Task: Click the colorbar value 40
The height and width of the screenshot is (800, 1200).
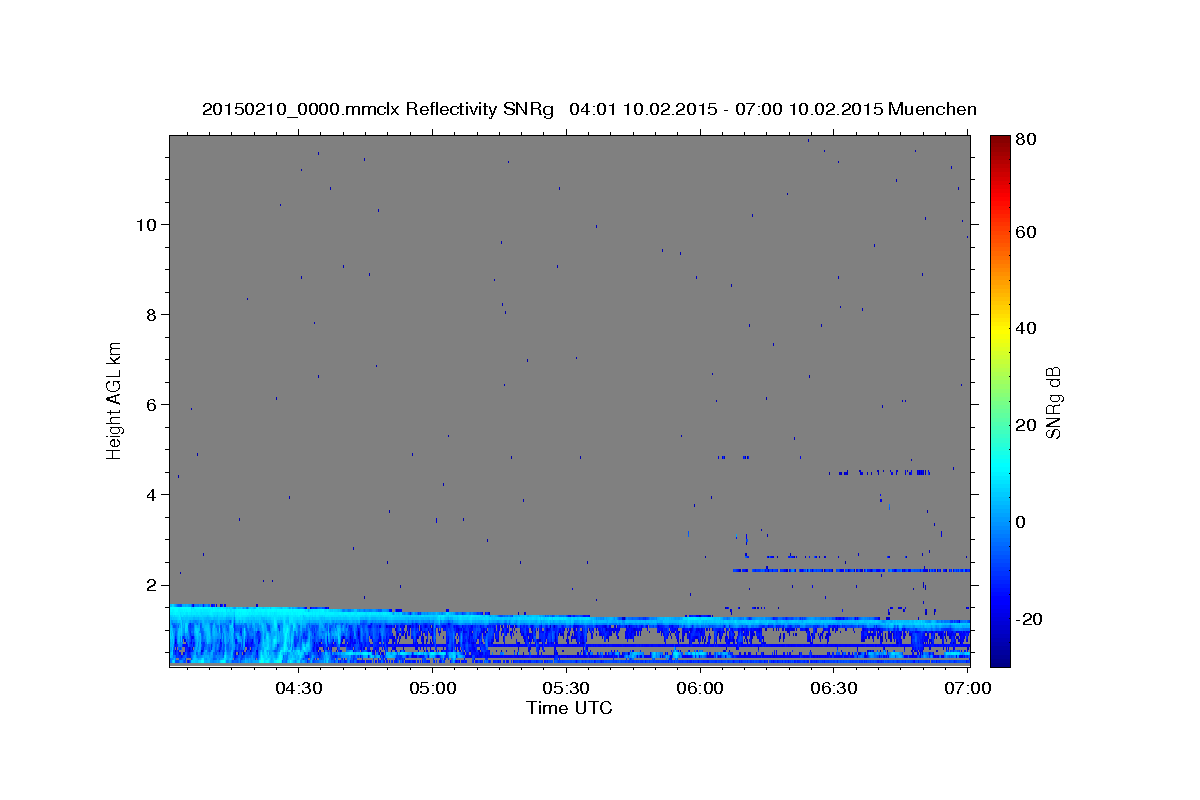Action: 1025,328
